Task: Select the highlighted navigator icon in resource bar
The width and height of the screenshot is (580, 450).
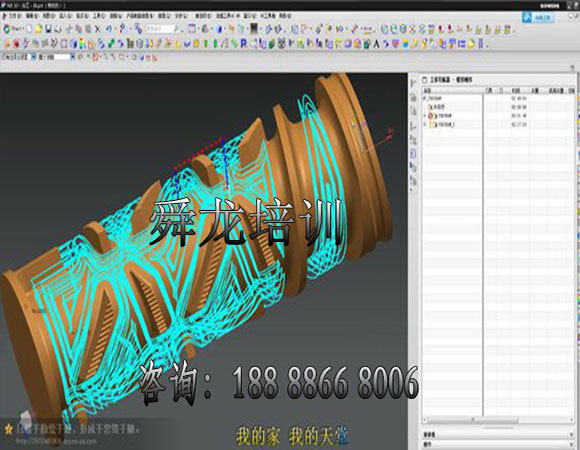Action: (x=413, y=153)
